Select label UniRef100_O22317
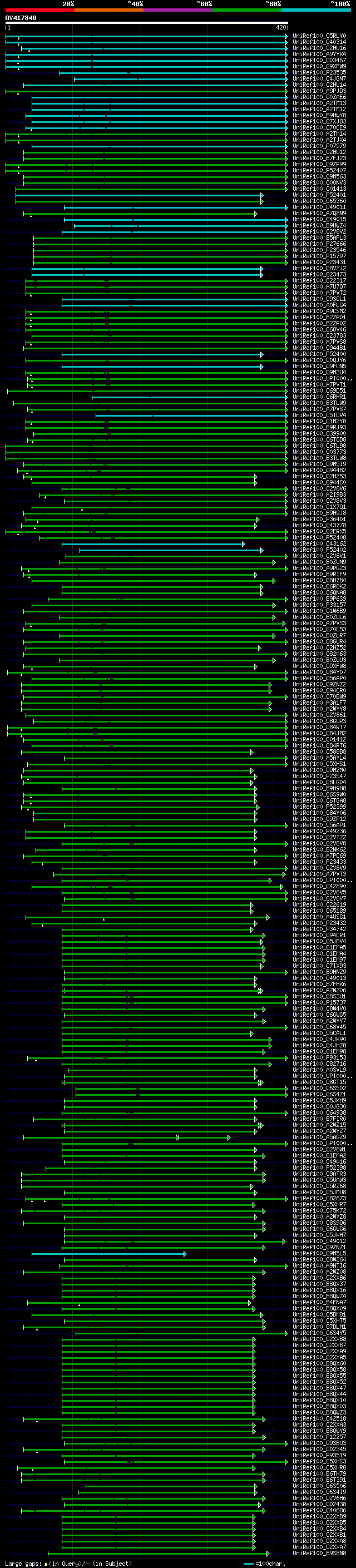This screenshot has width=356, height=1568. 319,280
